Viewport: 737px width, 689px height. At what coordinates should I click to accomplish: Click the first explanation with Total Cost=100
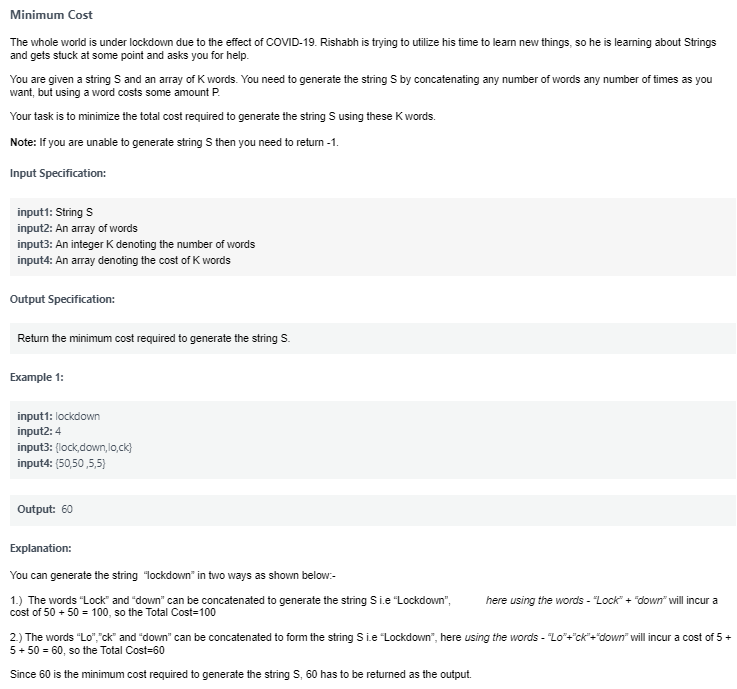tap(364, 606)
